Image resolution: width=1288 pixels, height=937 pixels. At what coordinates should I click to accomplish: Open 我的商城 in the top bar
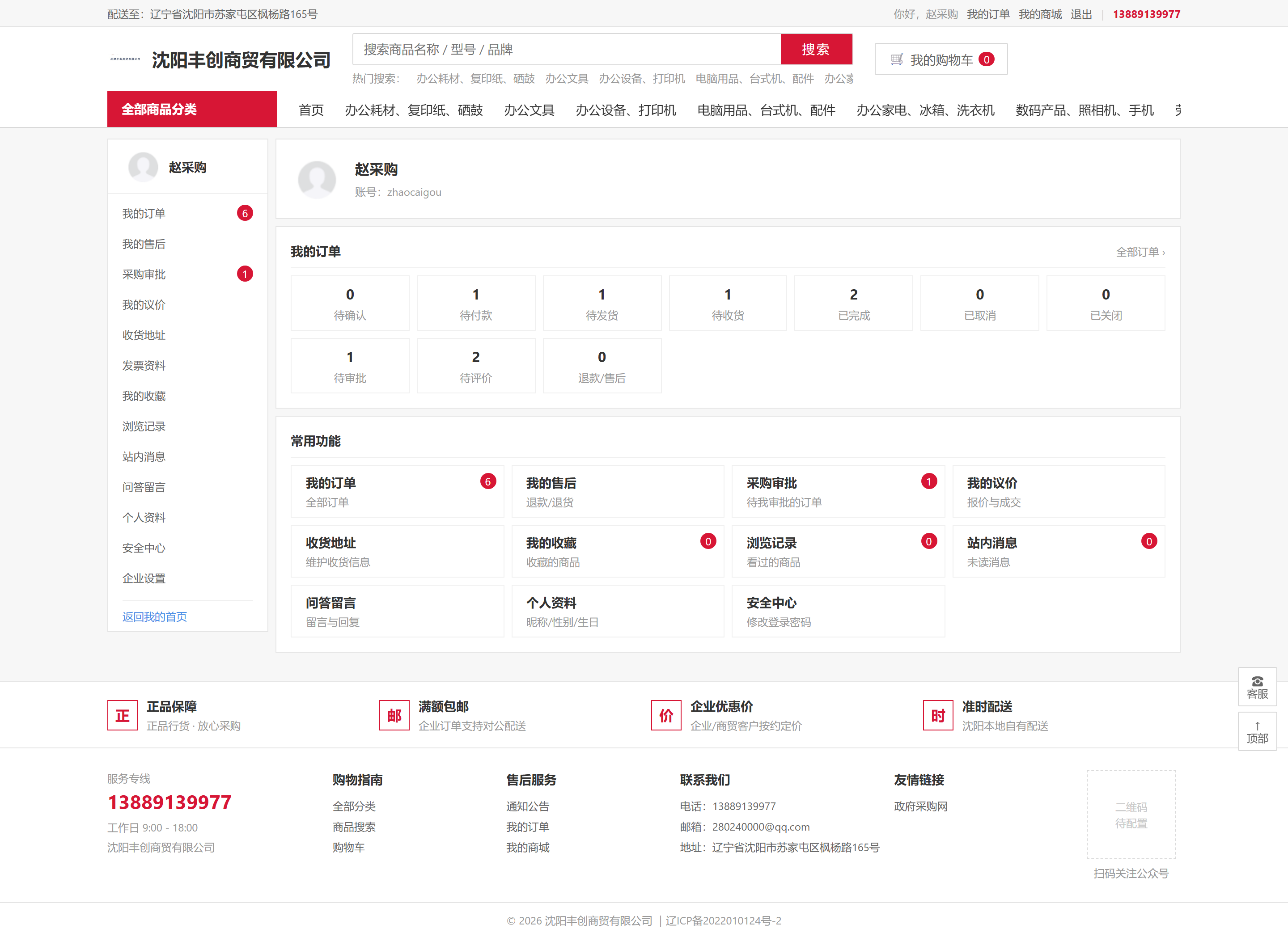pos(1040,14)
